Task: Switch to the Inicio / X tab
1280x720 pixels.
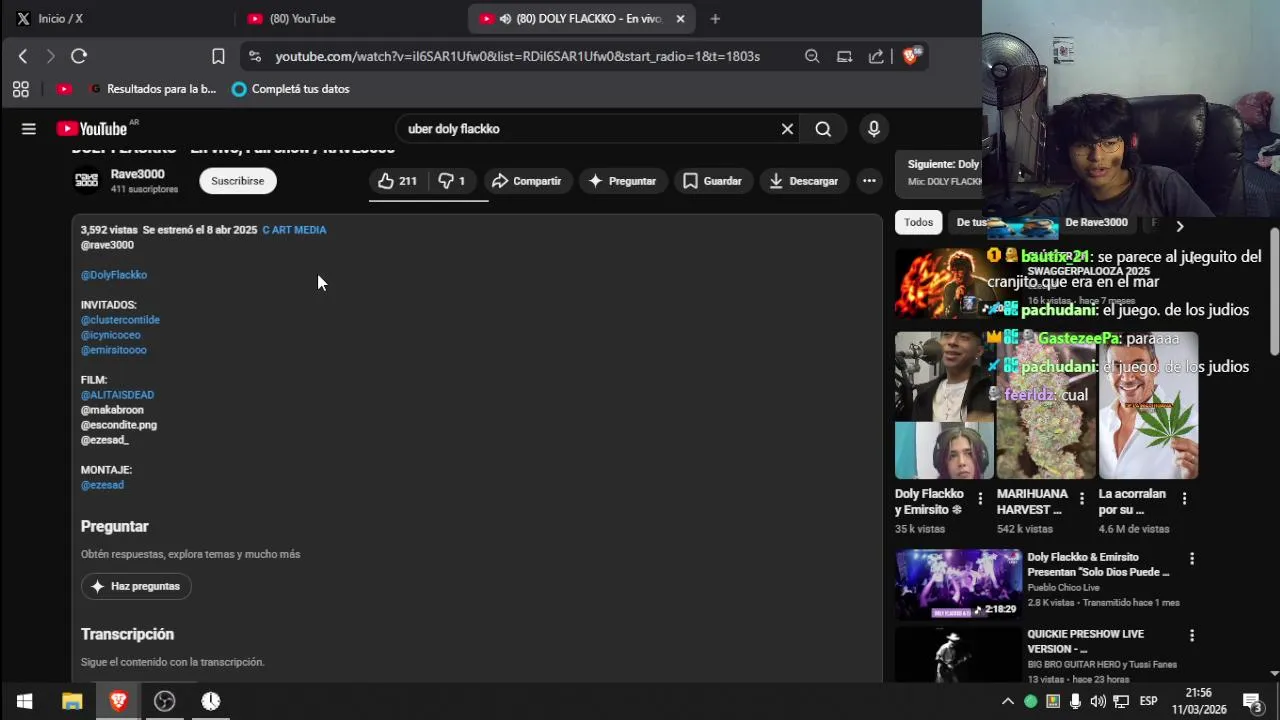Action: click(115, 19)
